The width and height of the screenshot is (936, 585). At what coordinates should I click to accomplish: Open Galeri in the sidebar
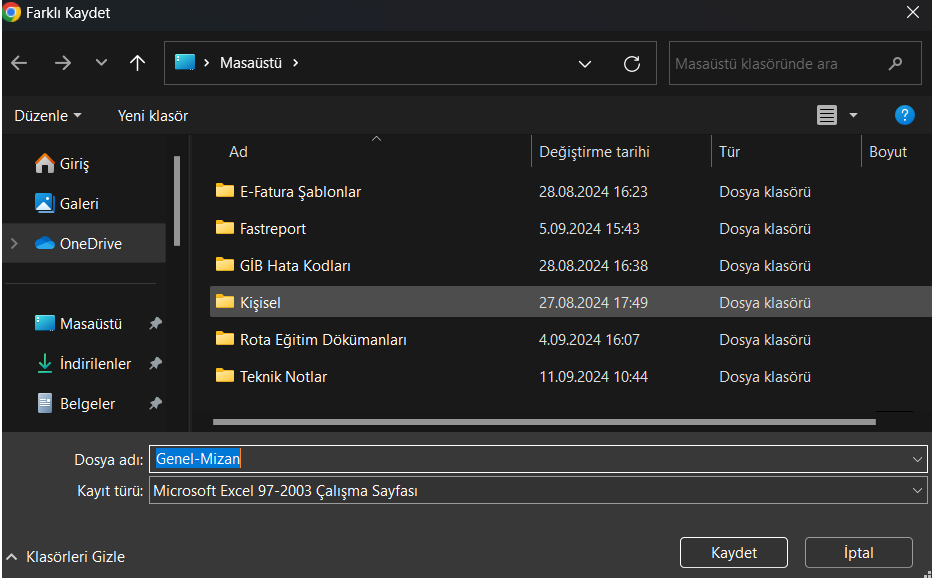click(x=79, y=204)
